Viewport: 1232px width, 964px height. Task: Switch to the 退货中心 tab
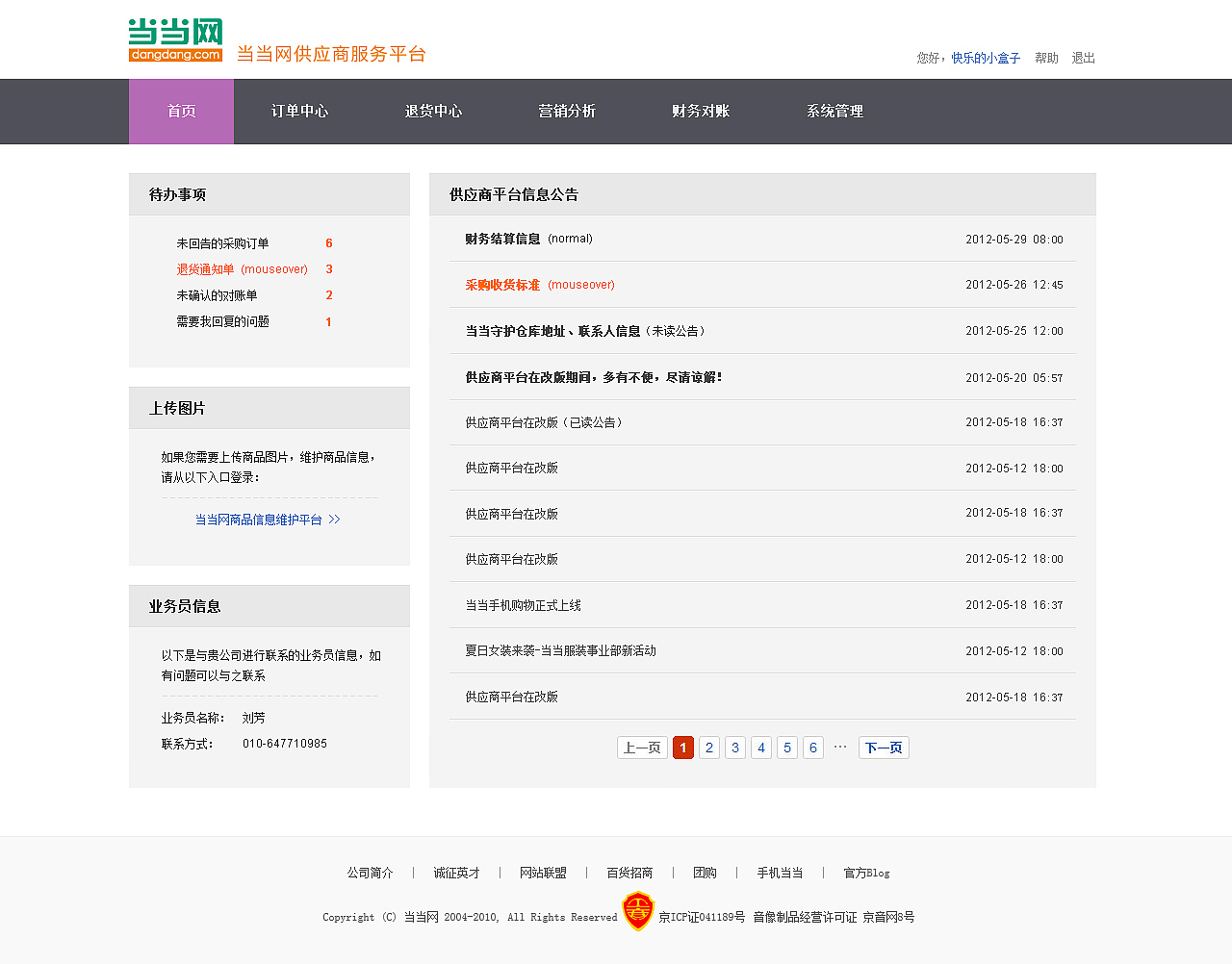(433, 111)
